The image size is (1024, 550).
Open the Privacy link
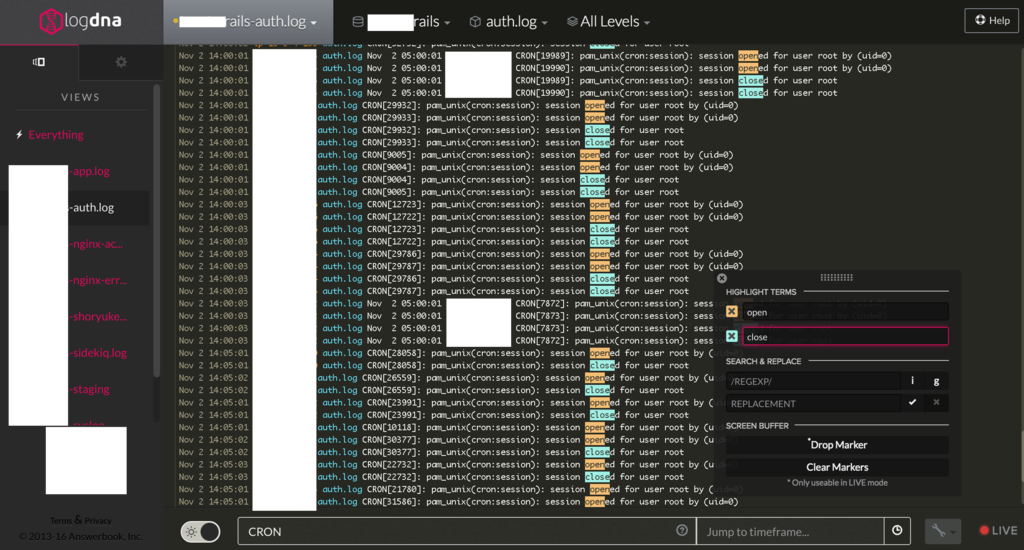pos(98,521)
